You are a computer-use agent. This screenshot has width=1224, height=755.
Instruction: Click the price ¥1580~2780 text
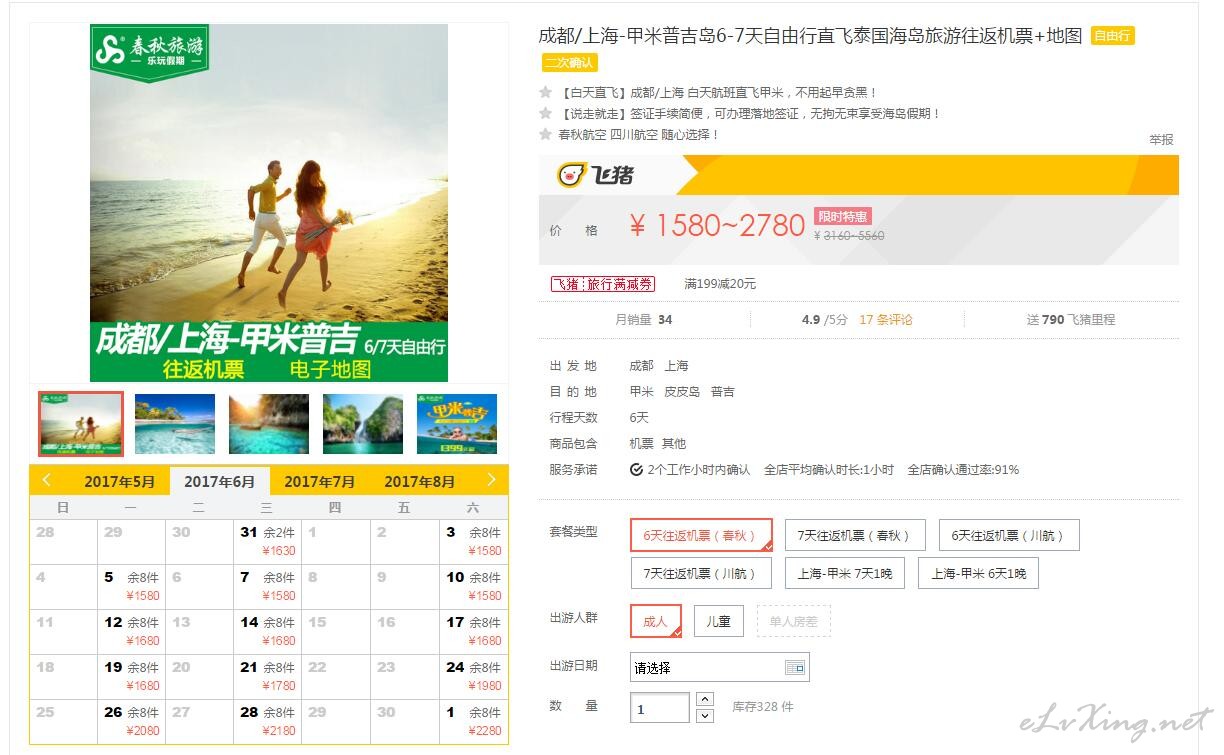717,226
